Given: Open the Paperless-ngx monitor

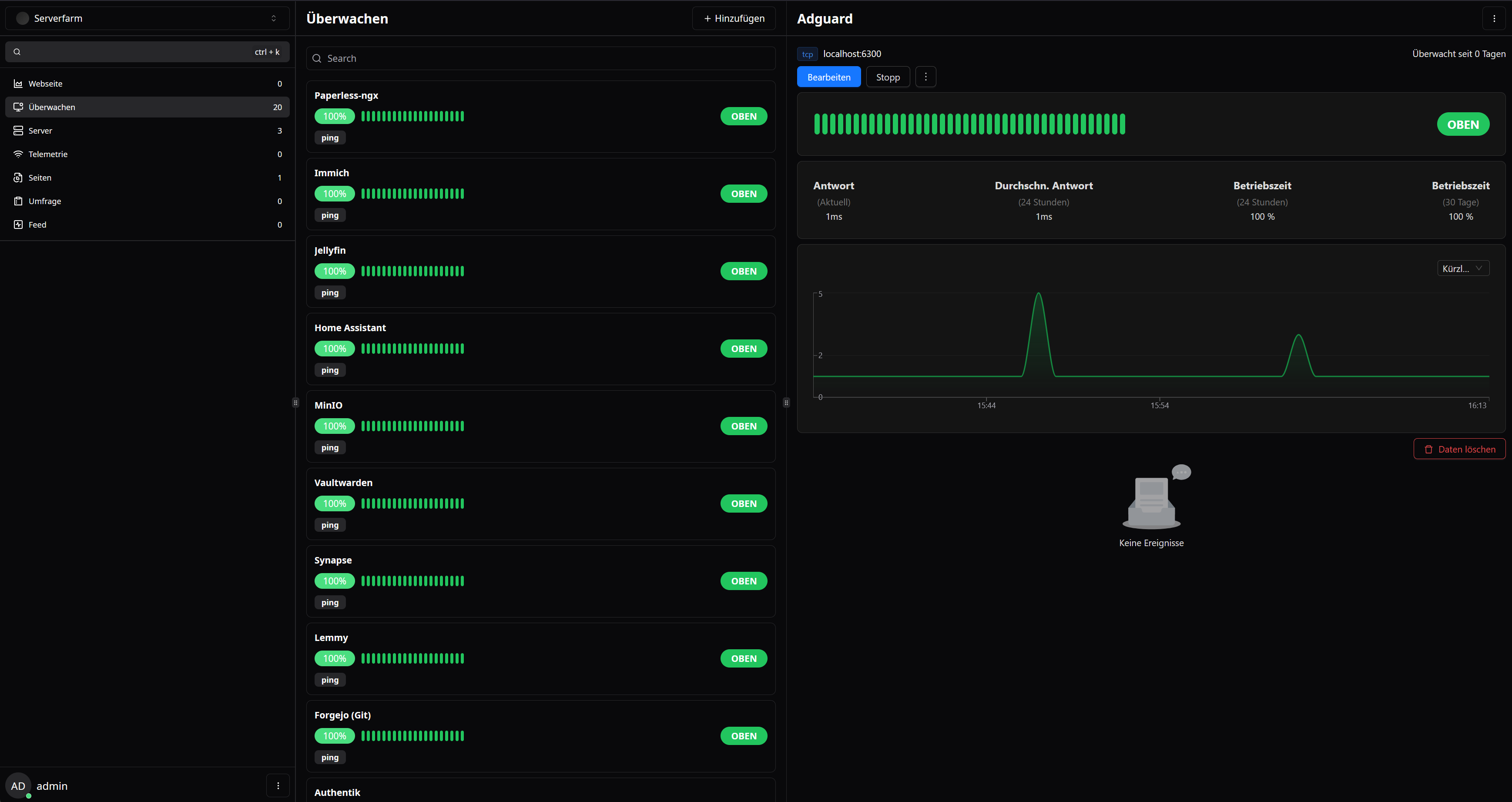Looking at the screenshot, I should pos(540,116).
